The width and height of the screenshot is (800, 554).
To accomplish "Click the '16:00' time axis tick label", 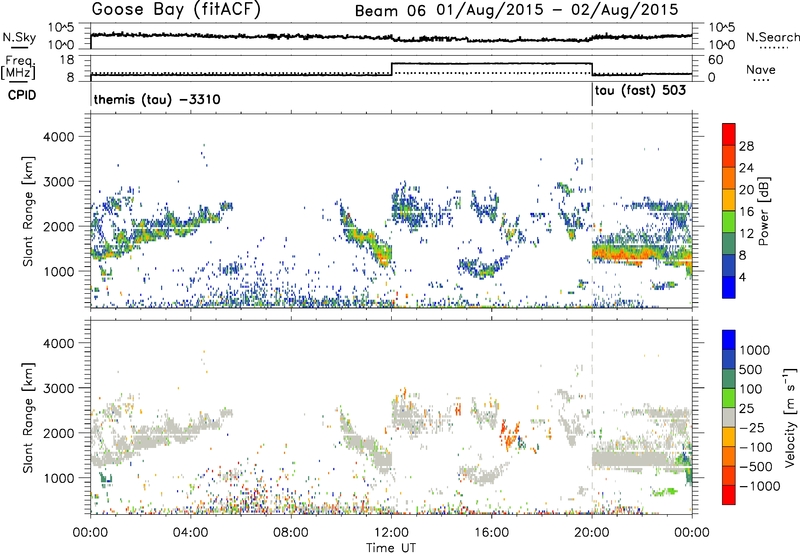I will click(x=491, y=533).
